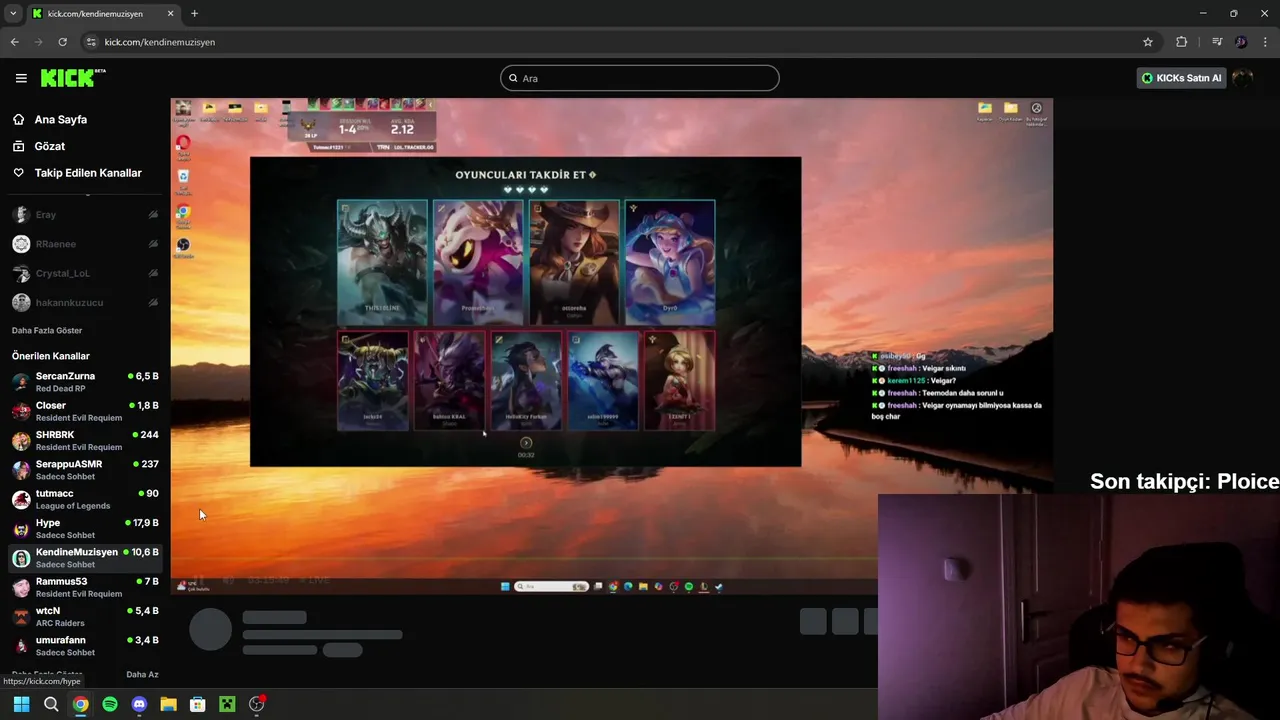Image resolution: width=1280 pixels, height=720 pixels.
Task: Open Chrome media controls icon
Action: 1217,42
